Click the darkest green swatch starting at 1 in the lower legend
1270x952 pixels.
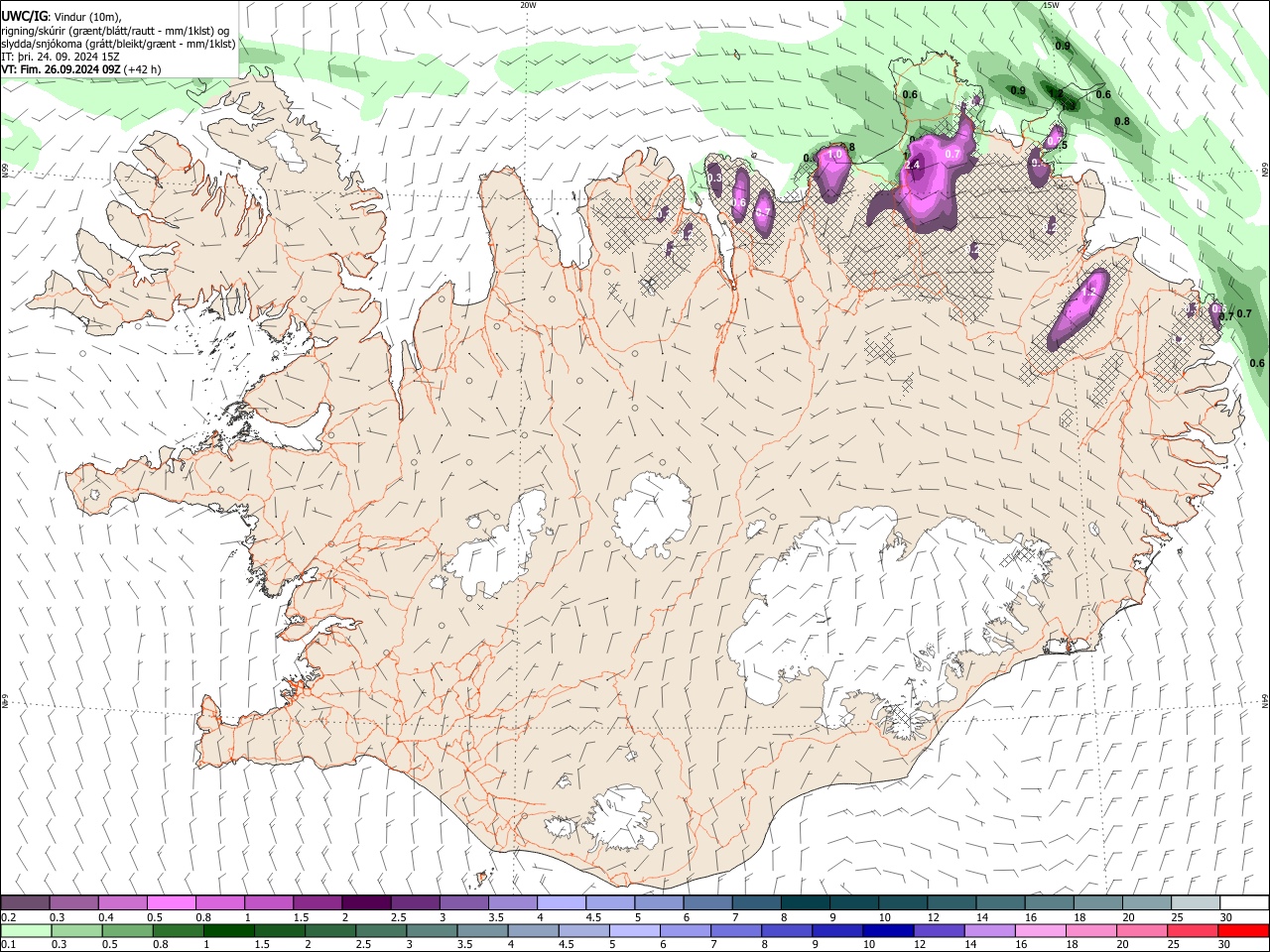pyautogui.click(x=229, y=930)
